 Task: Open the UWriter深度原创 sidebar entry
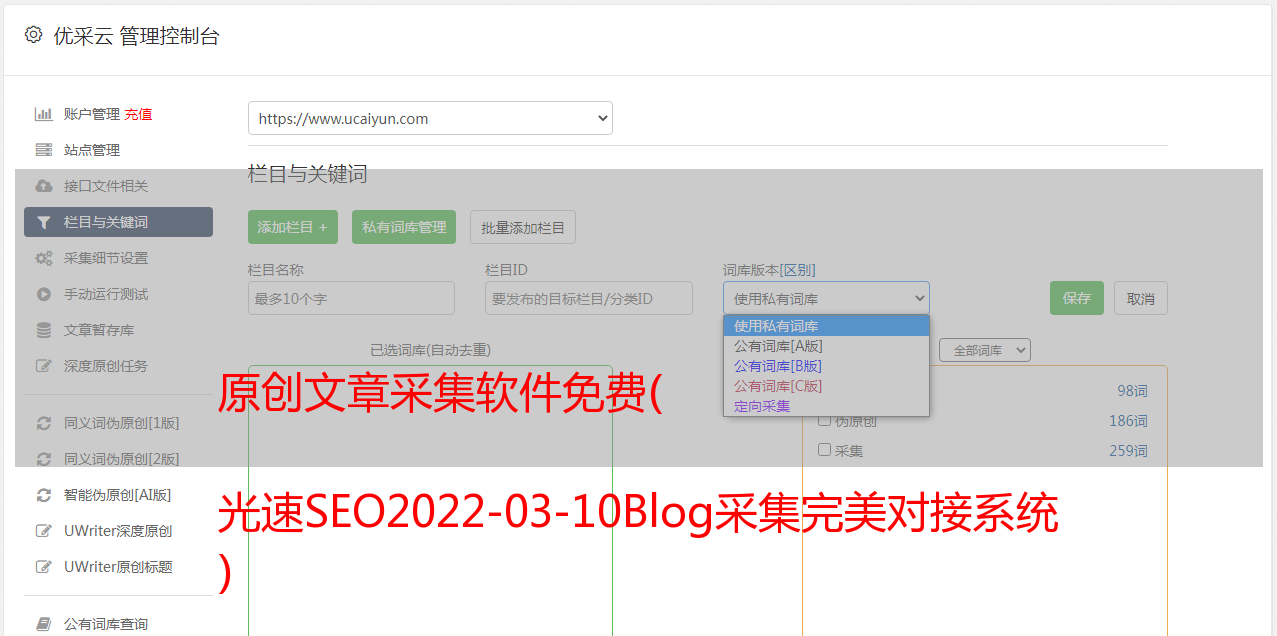coord(118,531)
